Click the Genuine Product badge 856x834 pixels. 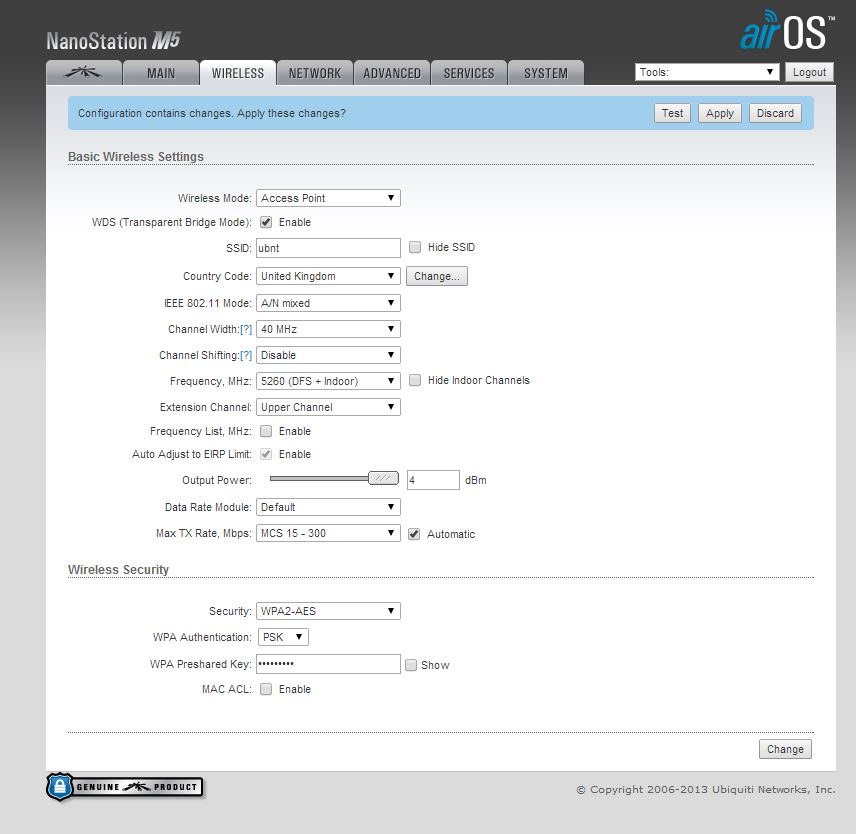pos(124,787)
